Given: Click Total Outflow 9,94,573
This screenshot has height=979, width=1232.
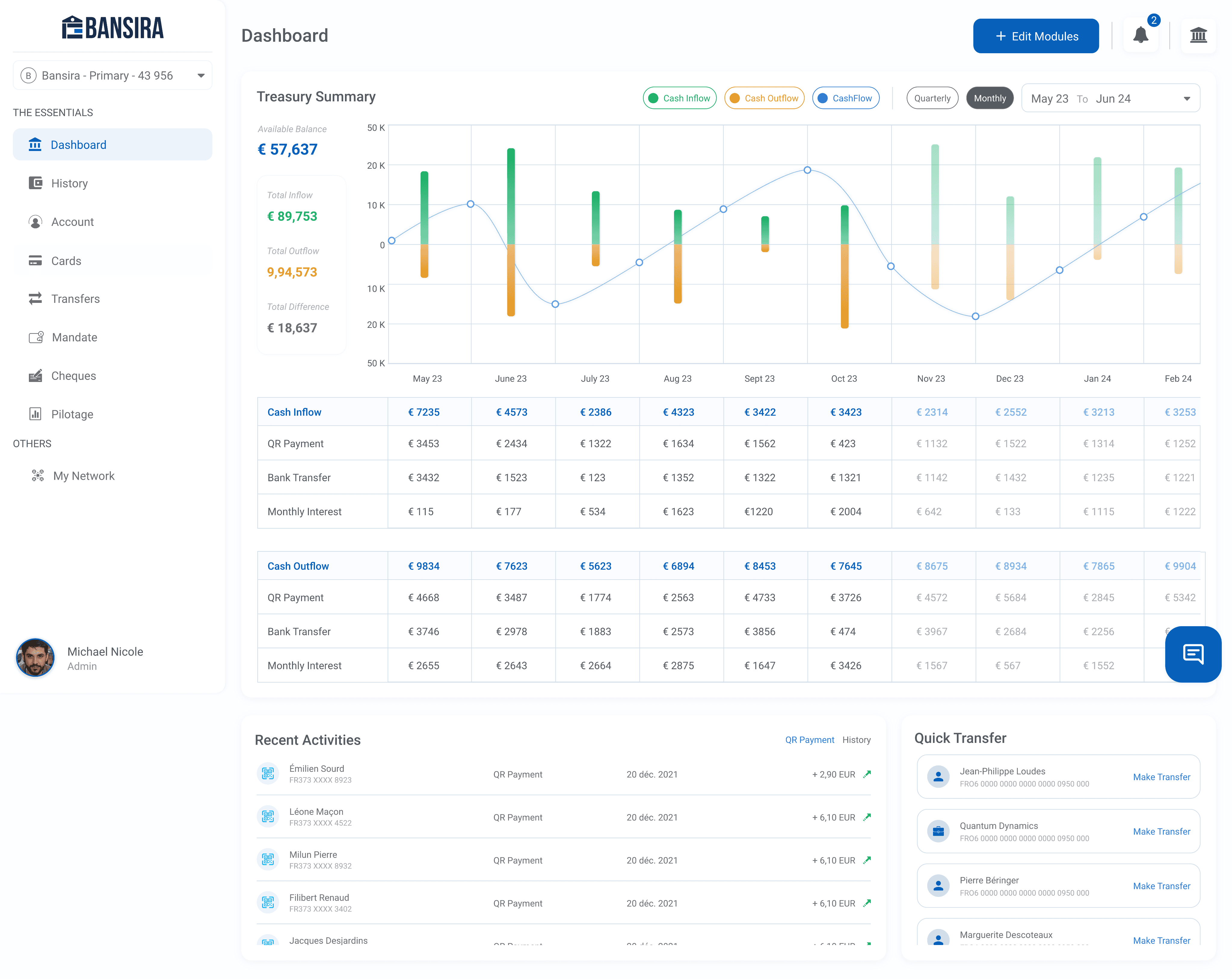Looking at the screenshot, I should (x=291, y=272).
